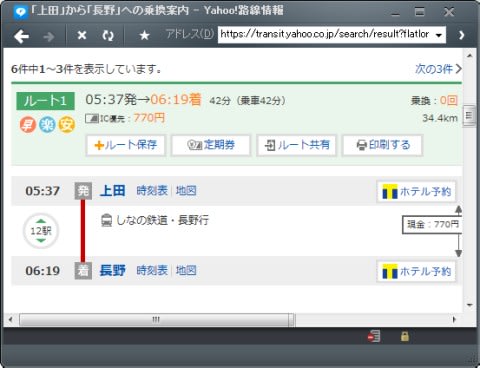Open 時刻表 timetable for 上田

(152, 191)
